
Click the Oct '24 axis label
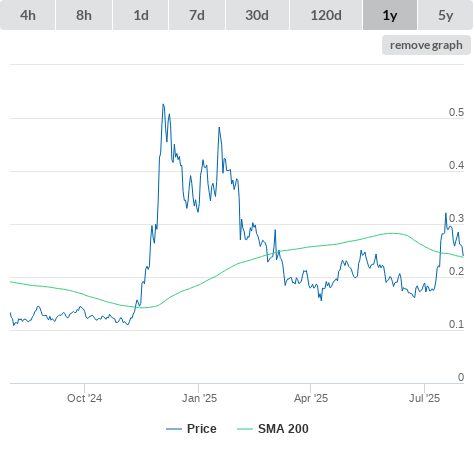pos(84,398)
